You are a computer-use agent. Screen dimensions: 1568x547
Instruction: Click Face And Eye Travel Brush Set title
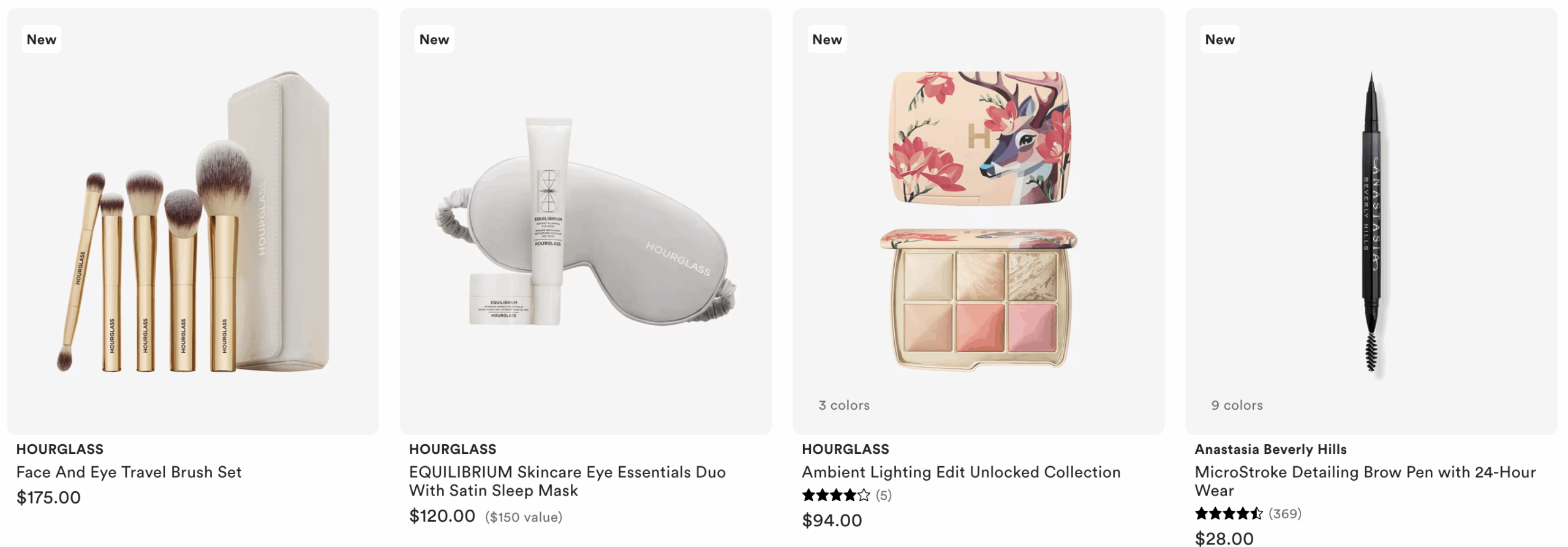(x=129, y=472)
